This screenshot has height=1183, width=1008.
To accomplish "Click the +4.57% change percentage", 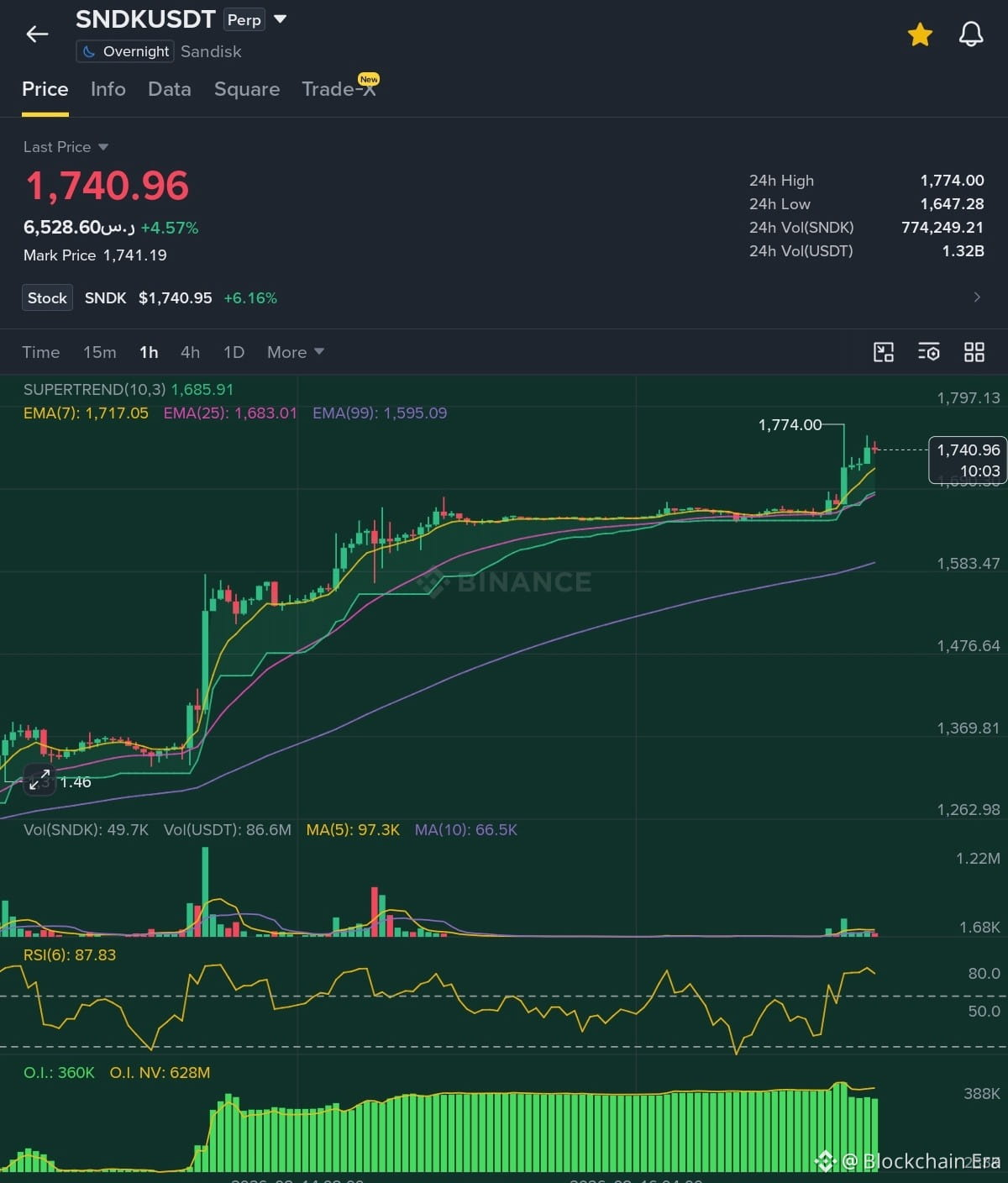I will pos(170,229).
